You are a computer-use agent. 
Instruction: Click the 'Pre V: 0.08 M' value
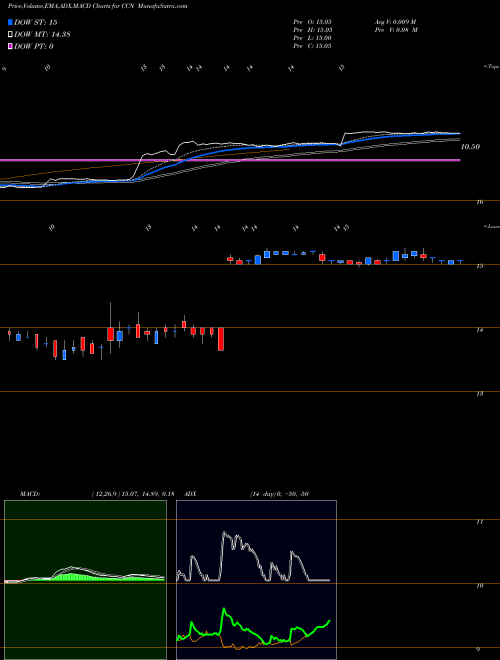click(396, 30)
